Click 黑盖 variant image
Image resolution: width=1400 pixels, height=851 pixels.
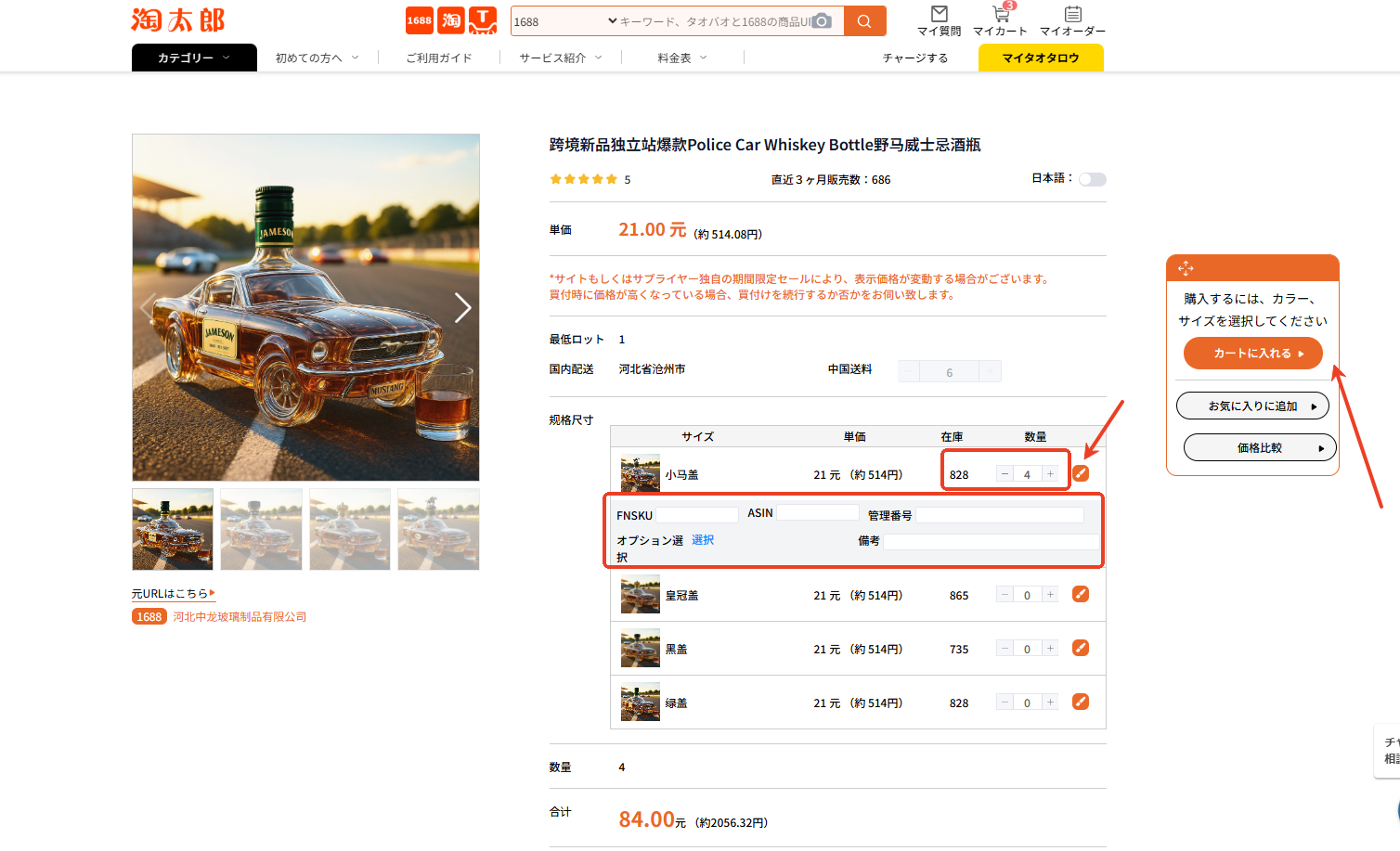641,649
